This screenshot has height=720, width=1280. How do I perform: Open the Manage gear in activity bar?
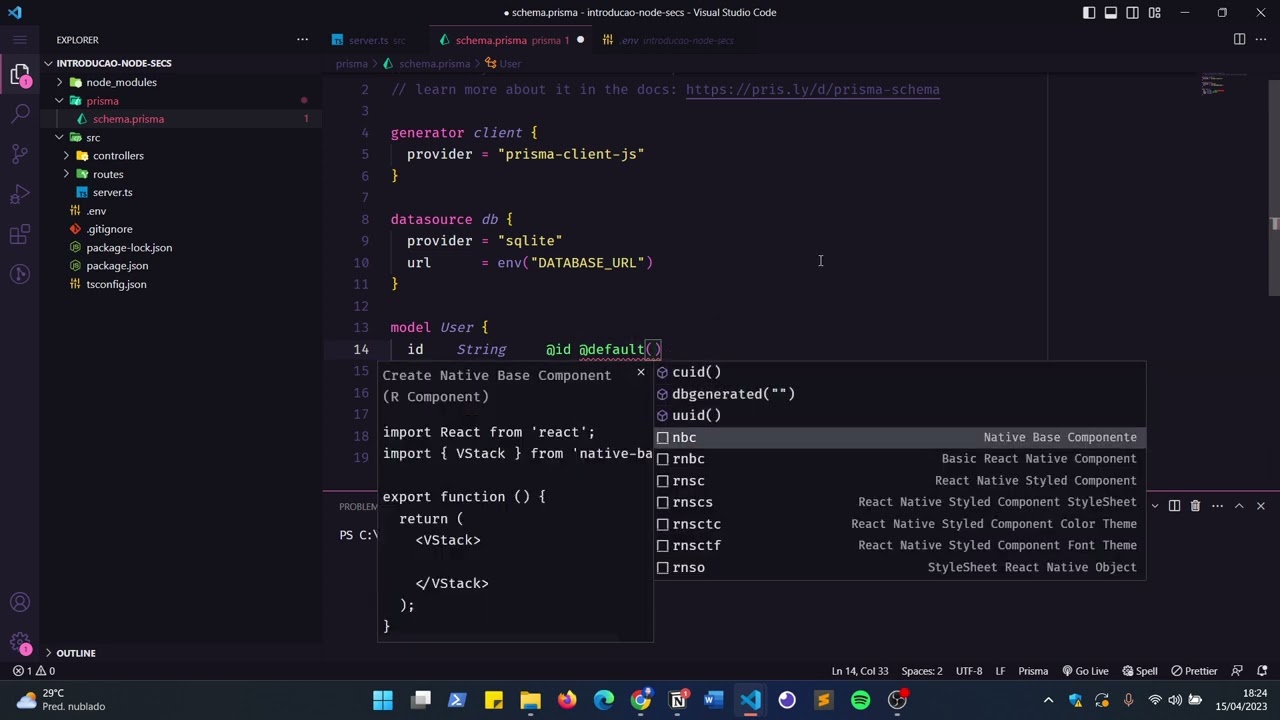(x=20, y=643)
